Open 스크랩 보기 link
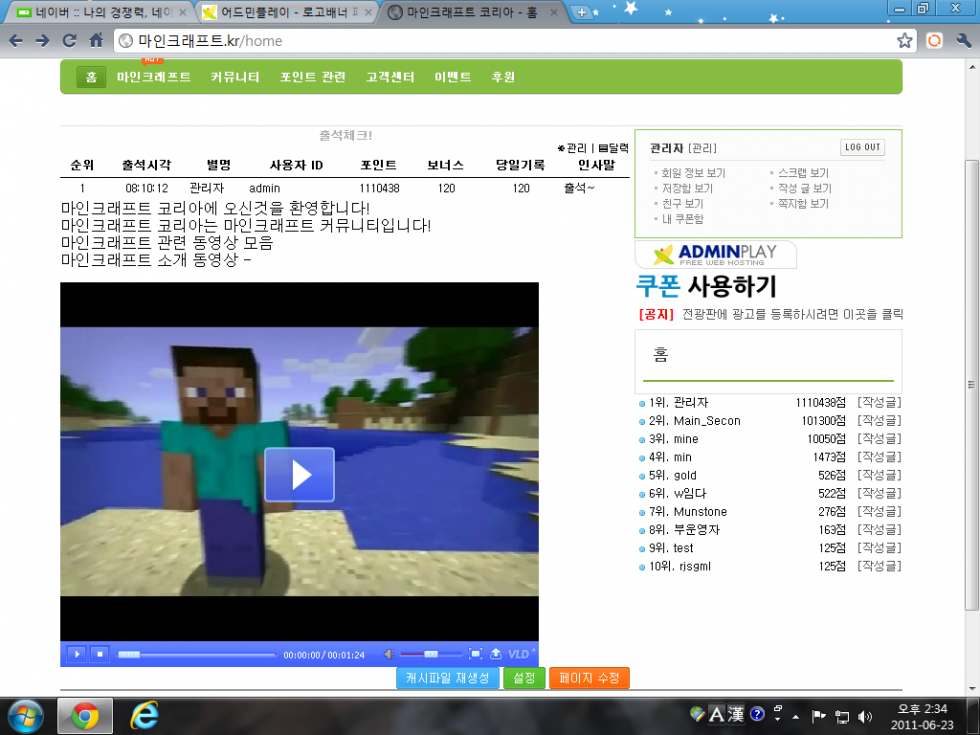Image resolution: width=980 pixels, height=735 pixels. pyautogui.click(x=803, y=172)
